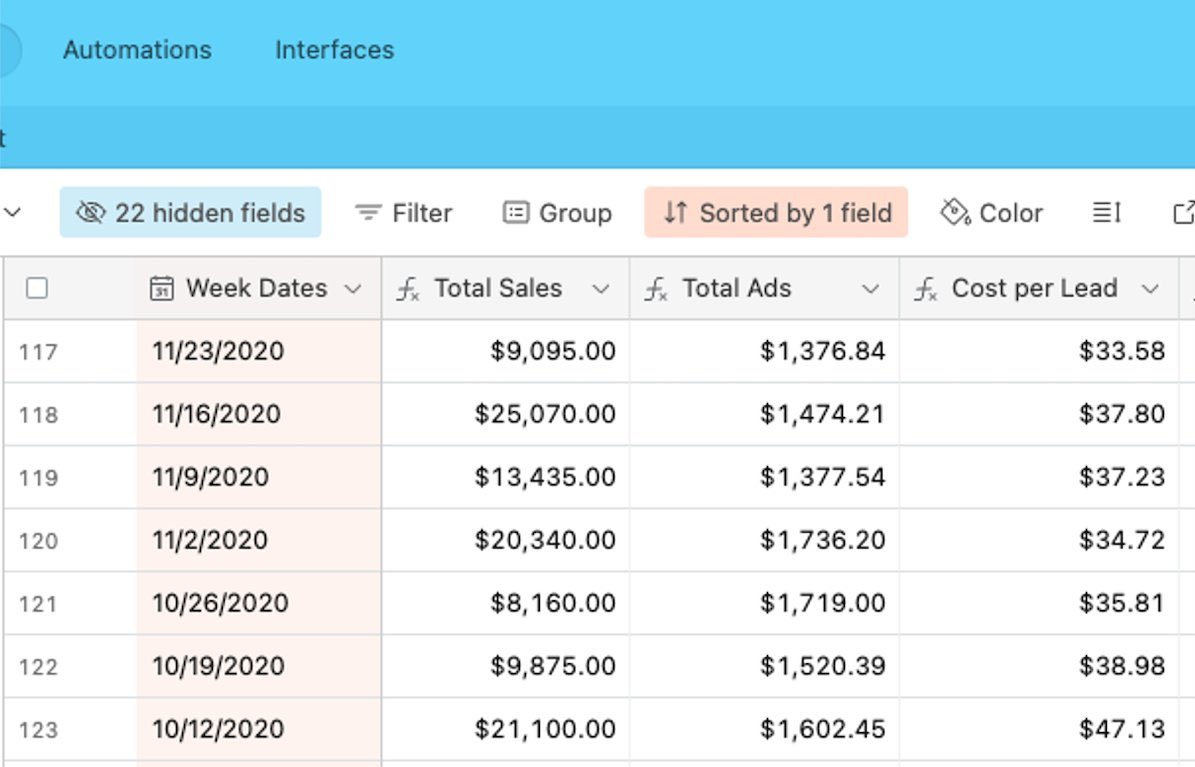The height and width of the screenshot is (767, 1195).
Task: Click row number 123
Action: point(38,730)
